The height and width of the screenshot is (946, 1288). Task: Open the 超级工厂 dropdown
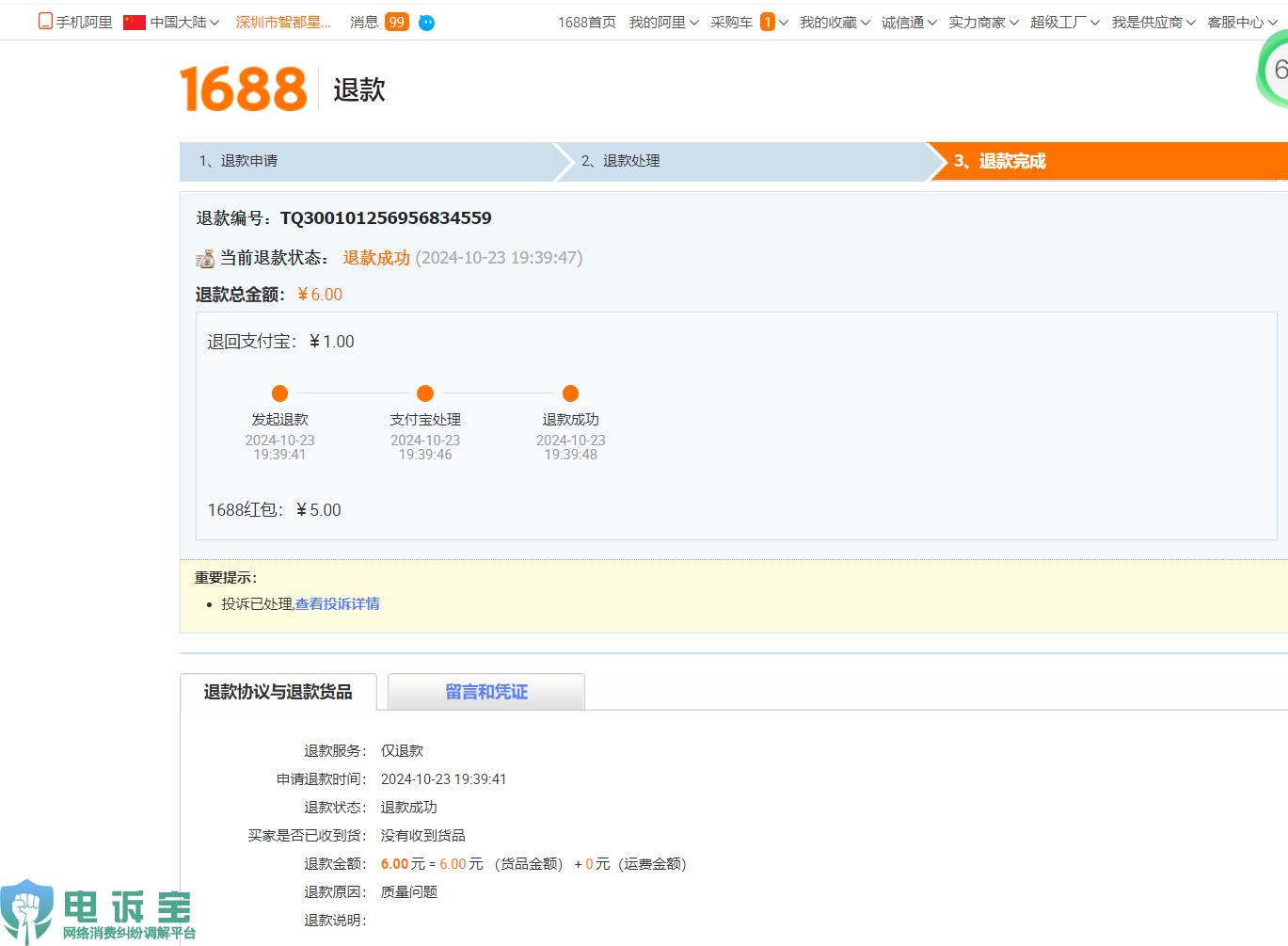click(x=1065, y=23)
